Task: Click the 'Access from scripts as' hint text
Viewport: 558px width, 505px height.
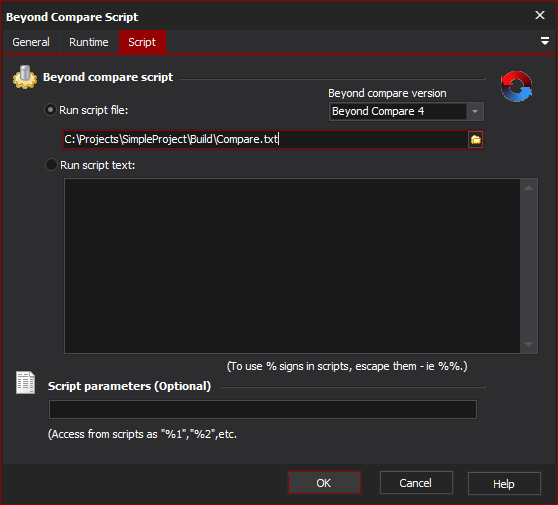Action: coord(142,434)
